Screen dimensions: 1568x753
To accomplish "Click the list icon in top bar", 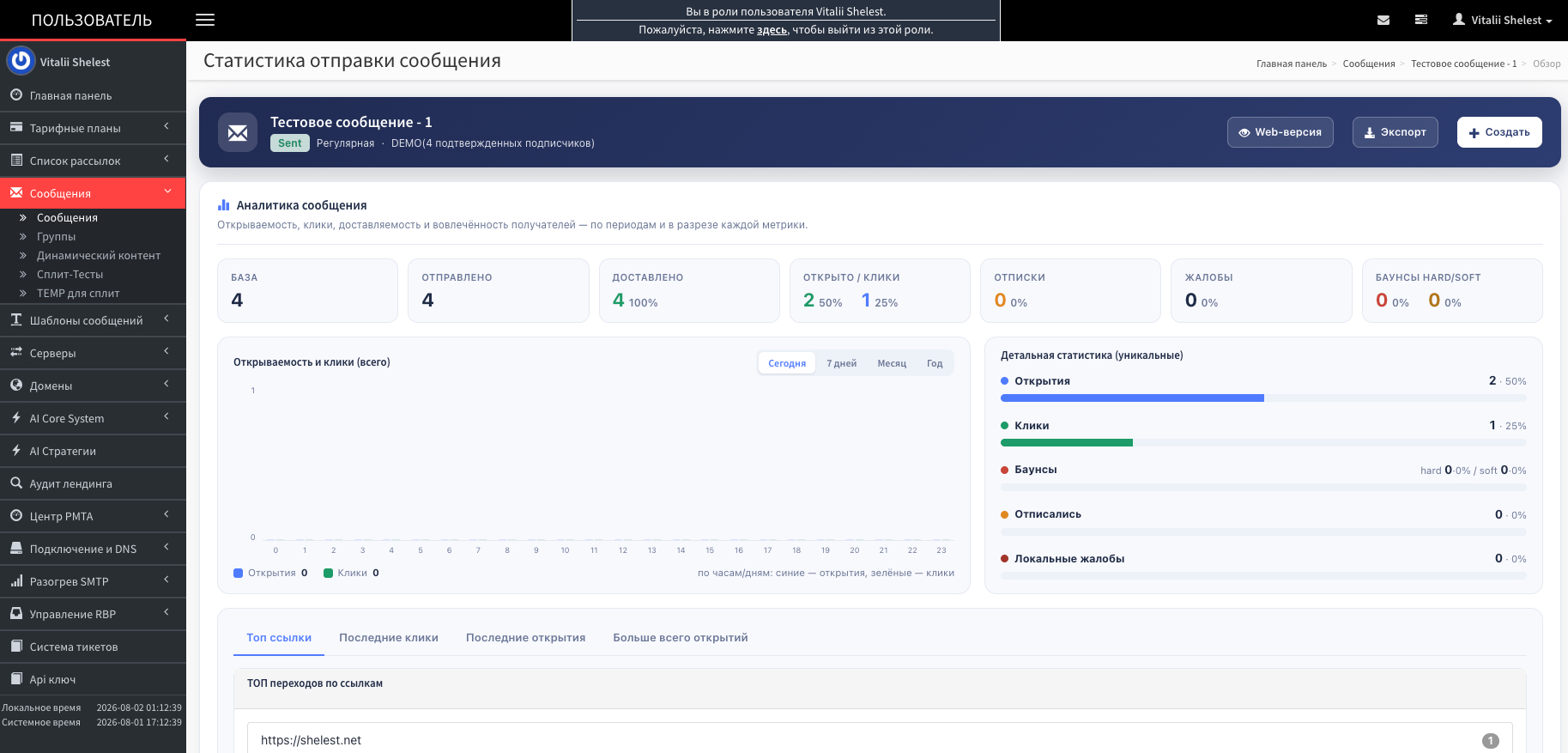I will click(x=1421, y=20).
